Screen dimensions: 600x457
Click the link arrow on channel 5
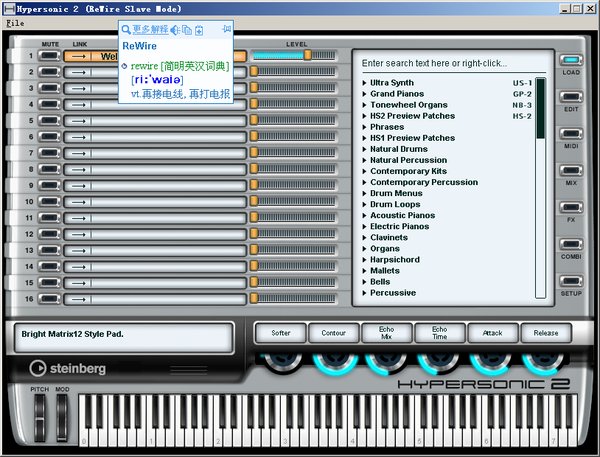(78, 120)
